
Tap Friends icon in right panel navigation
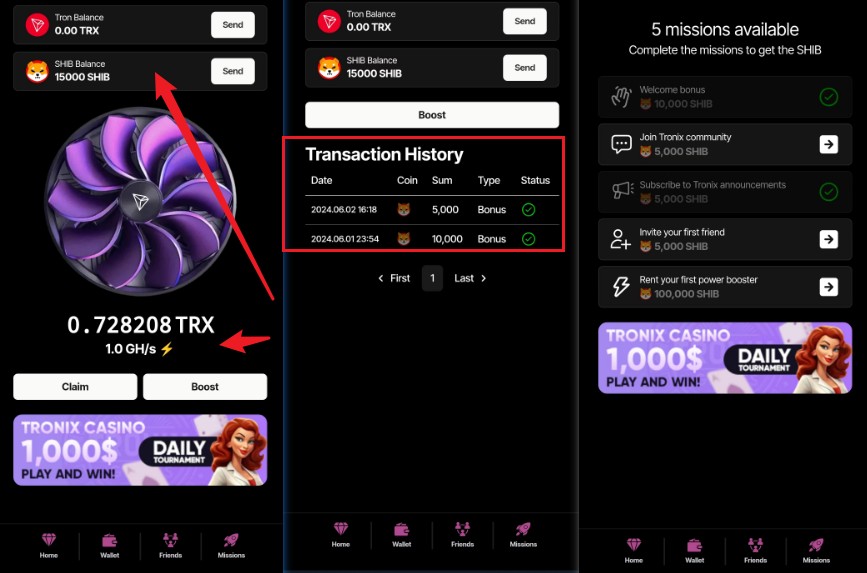point(755,545)
